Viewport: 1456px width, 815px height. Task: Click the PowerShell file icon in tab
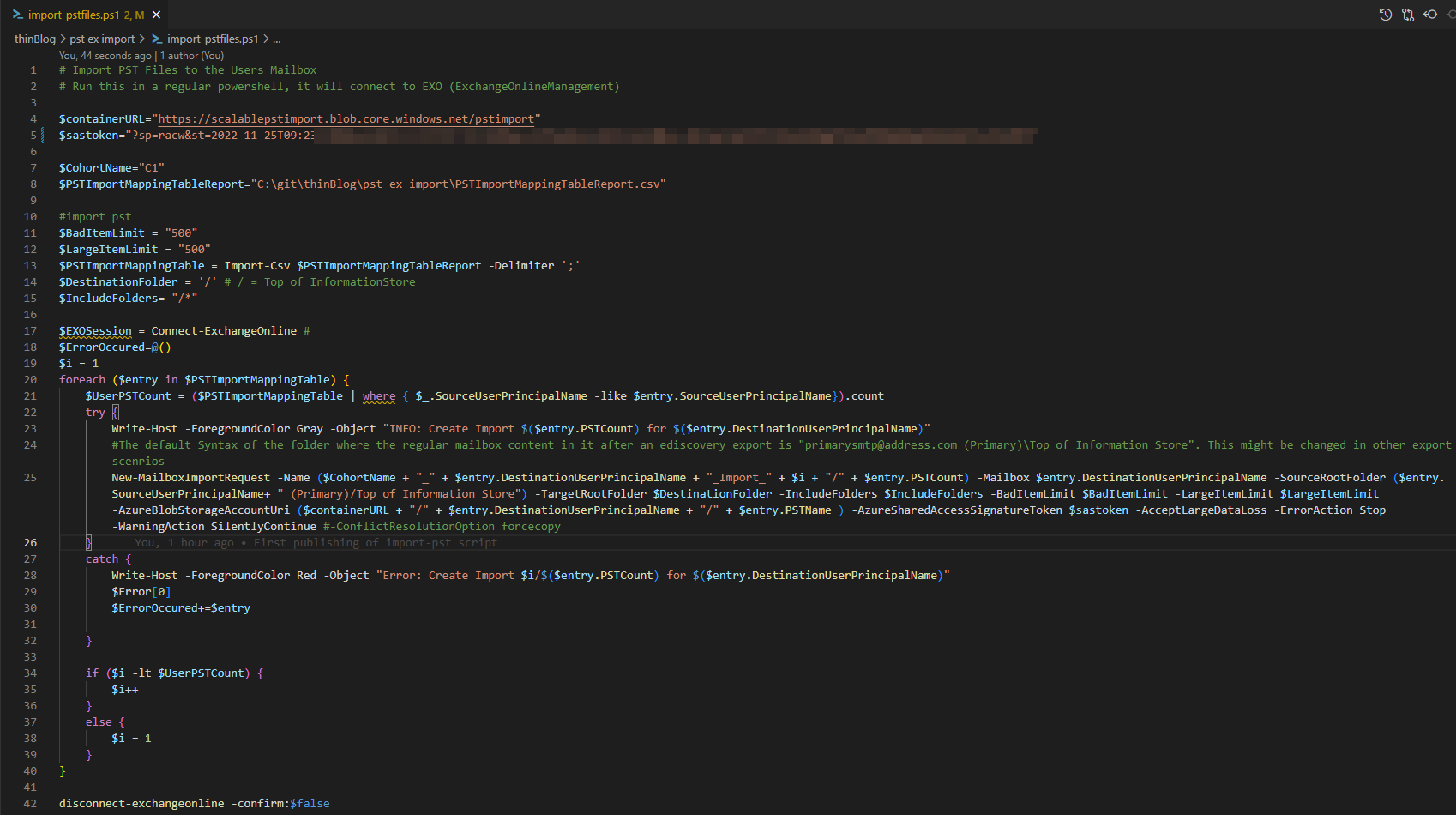click(x=17, y=15)
